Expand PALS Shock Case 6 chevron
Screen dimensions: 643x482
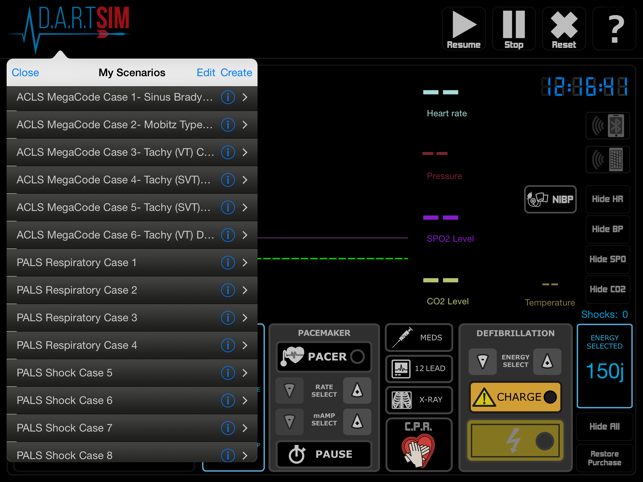click(x=245, y=400)
